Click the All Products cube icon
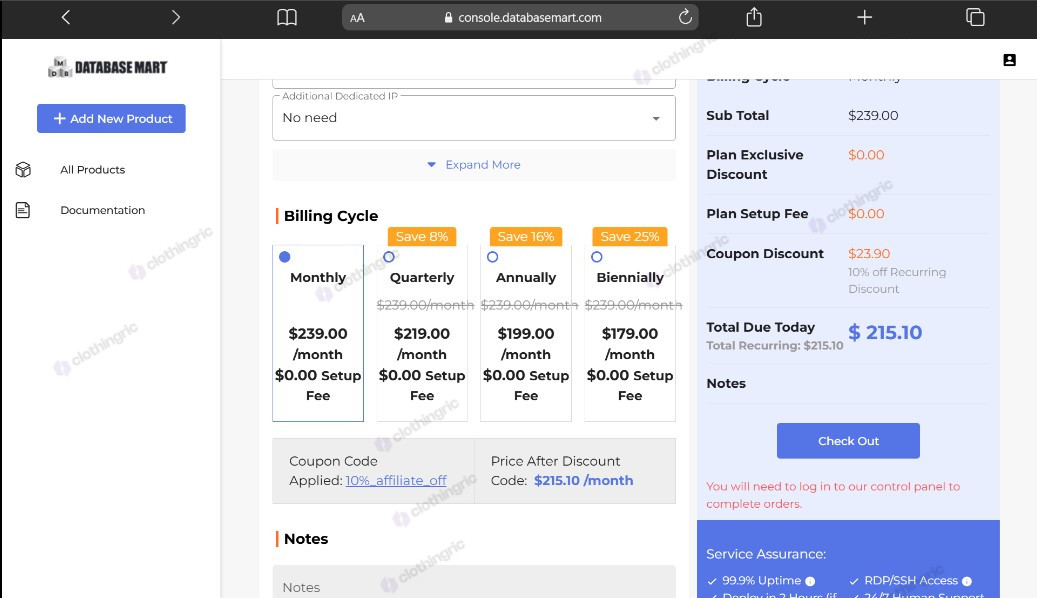The height and width of the screenshot is (598, 1037). pos(23,170)
